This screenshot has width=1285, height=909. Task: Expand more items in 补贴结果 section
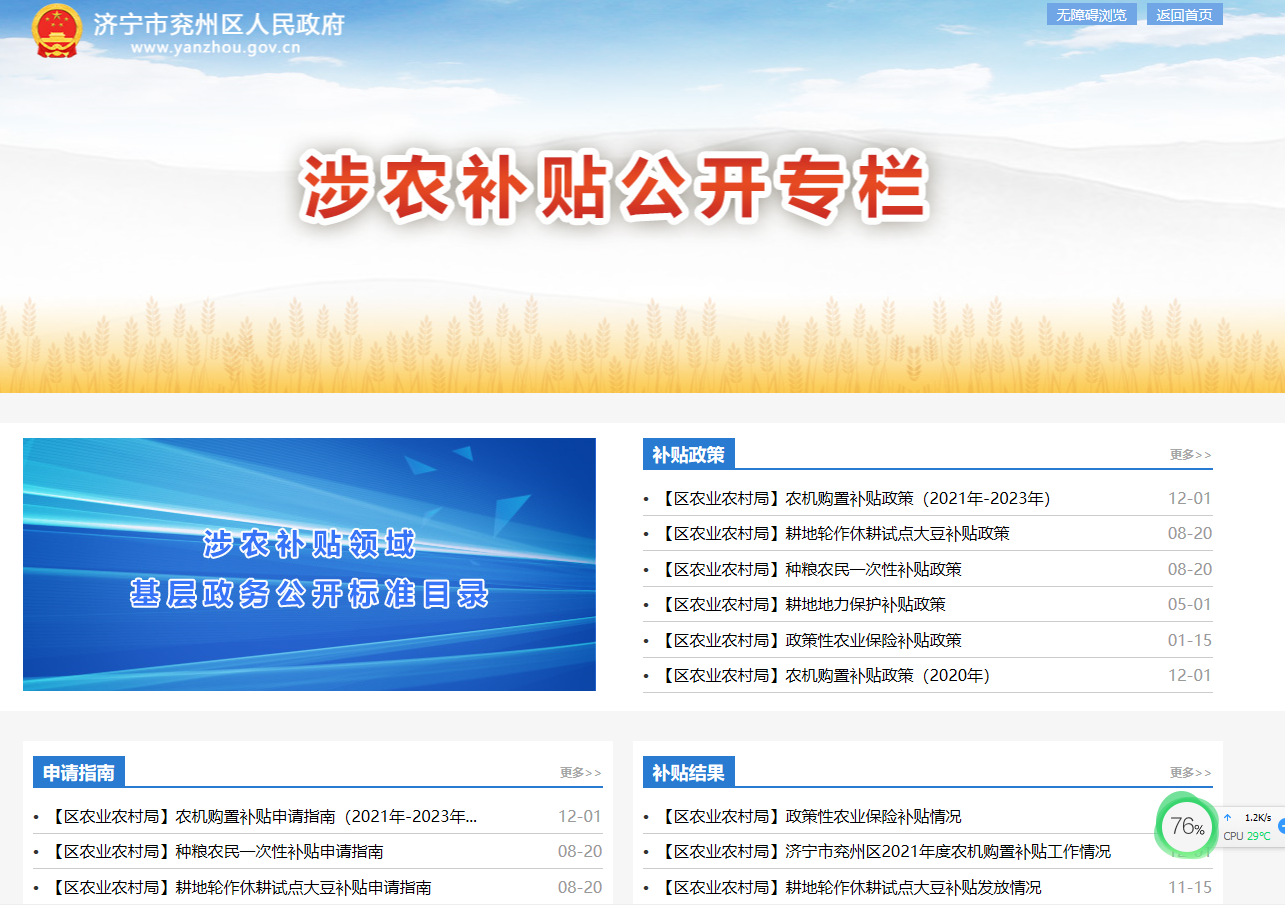1190,773
